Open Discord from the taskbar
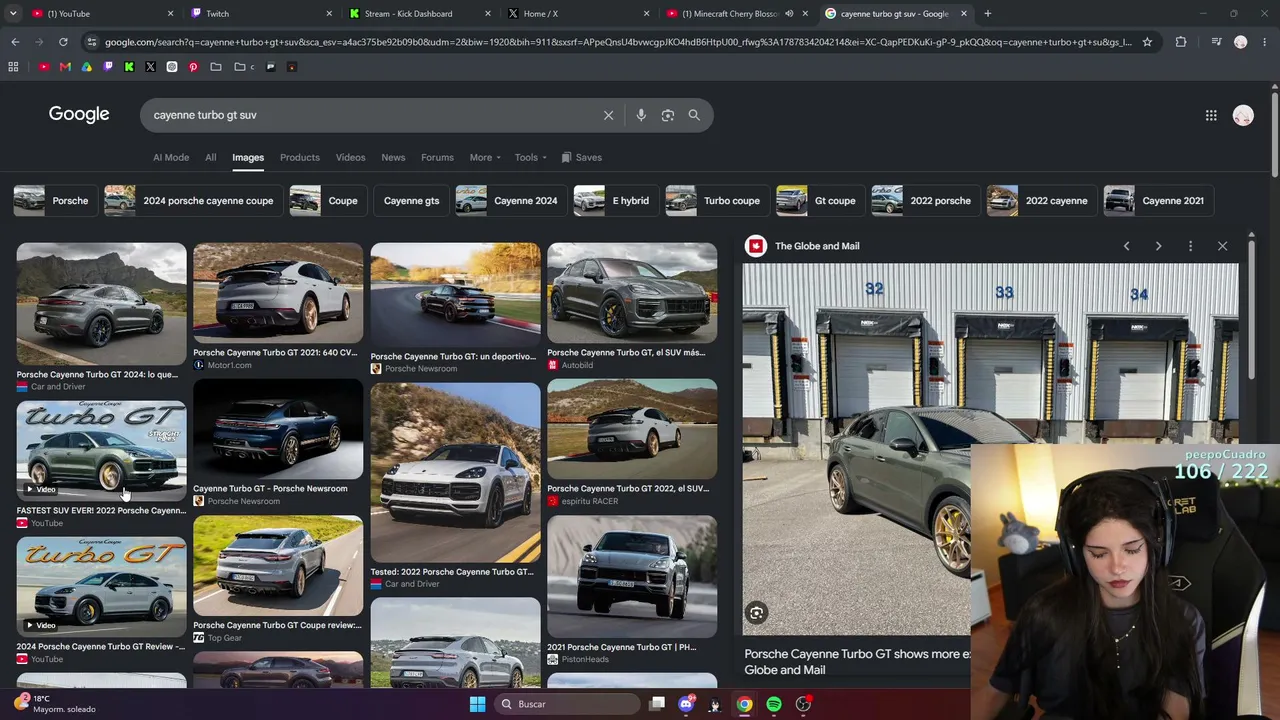This screenshot has height=720, width=1280. point(686,704)
